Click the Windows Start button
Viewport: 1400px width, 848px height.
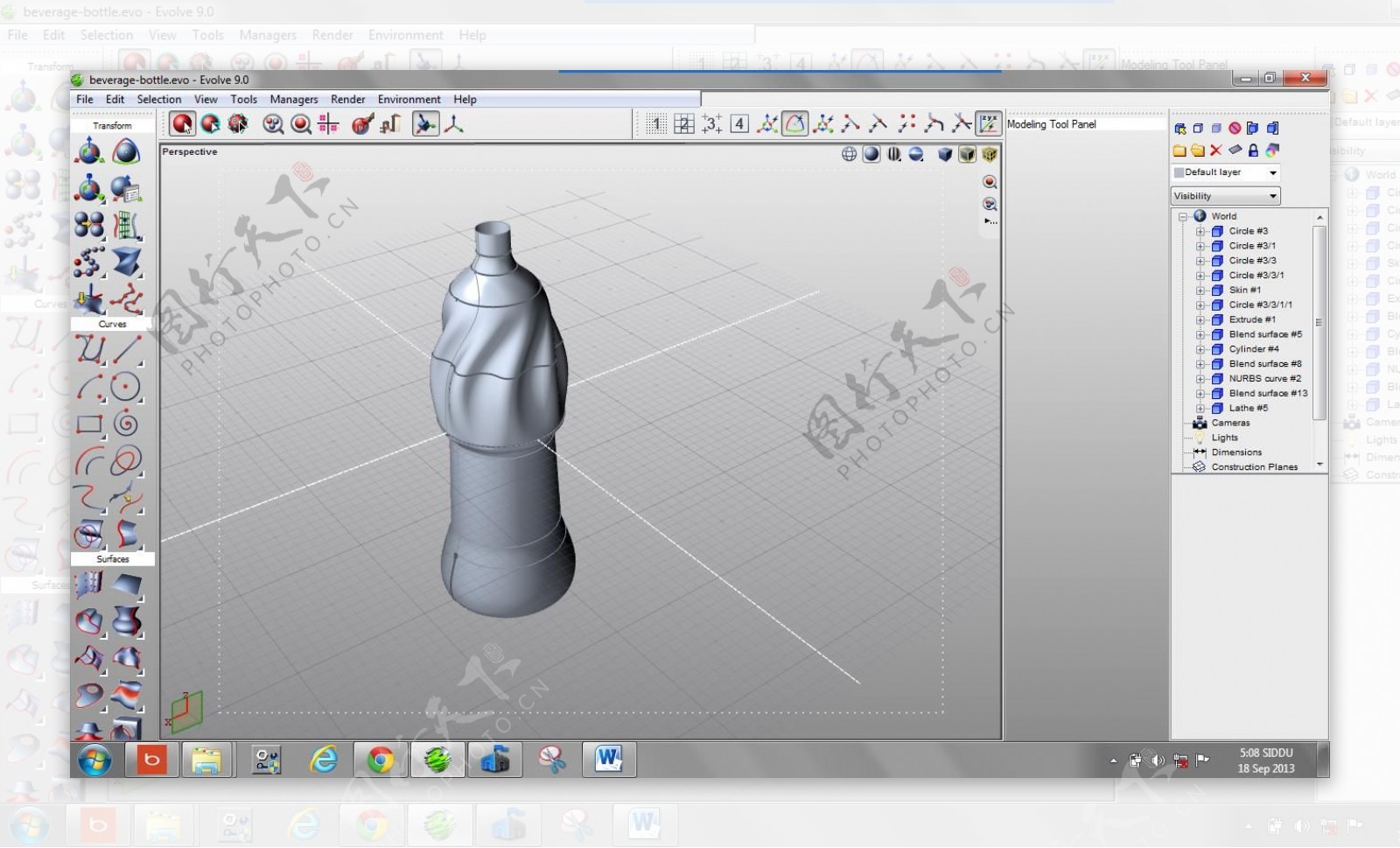pyautogui.click(x=94, y=760)
